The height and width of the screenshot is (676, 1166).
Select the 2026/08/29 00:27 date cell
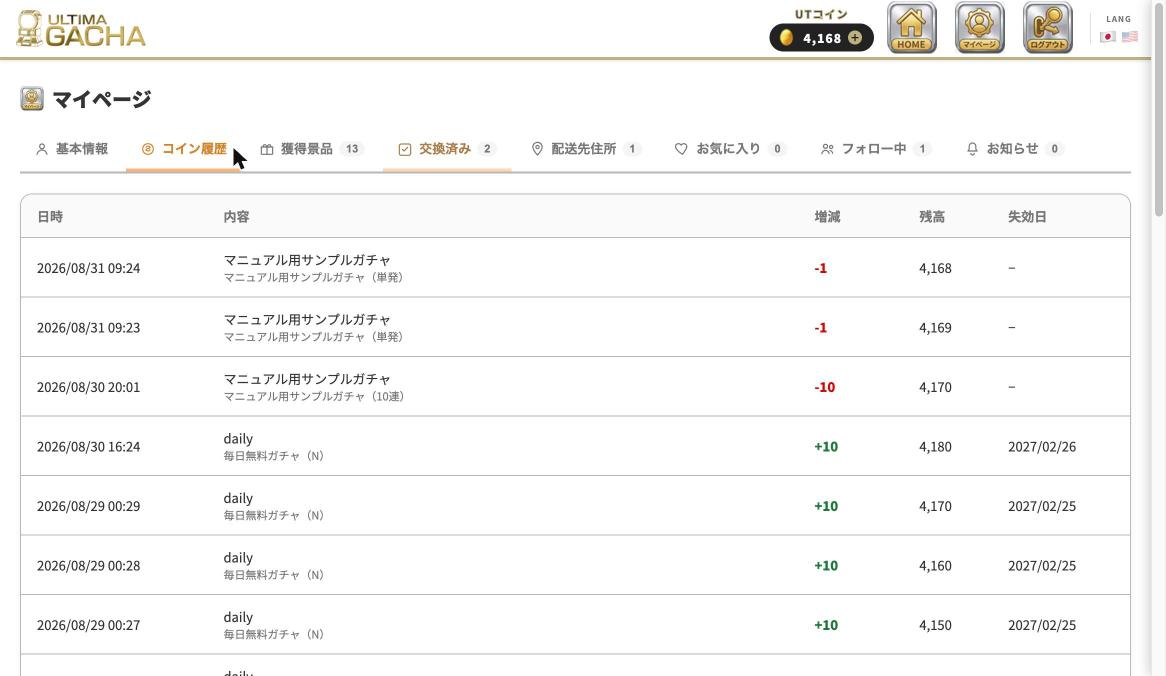click(x=88, y=625)
